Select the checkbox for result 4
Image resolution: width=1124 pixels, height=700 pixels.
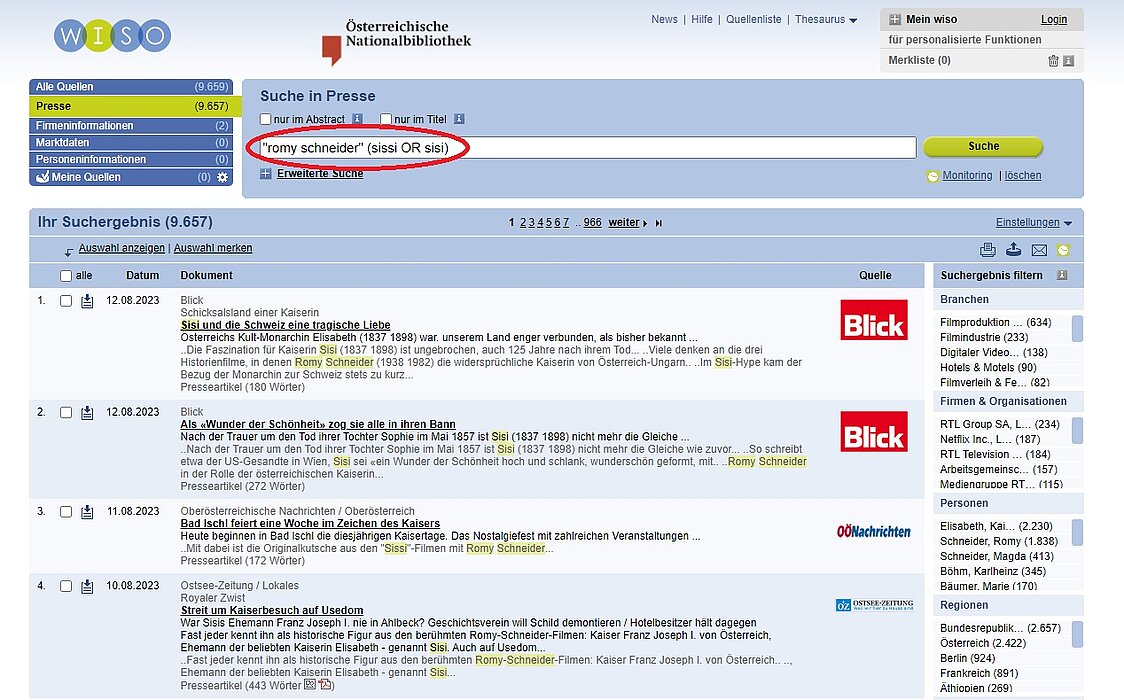66,586
